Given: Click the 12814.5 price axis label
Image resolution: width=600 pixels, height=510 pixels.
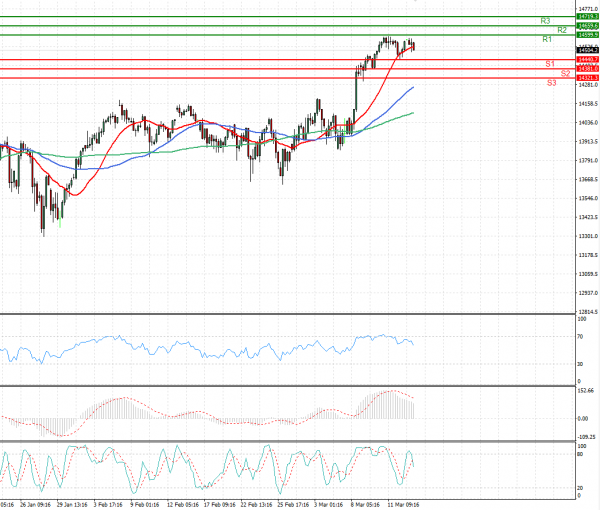Looking at the screenshot, I should (588, 312).
